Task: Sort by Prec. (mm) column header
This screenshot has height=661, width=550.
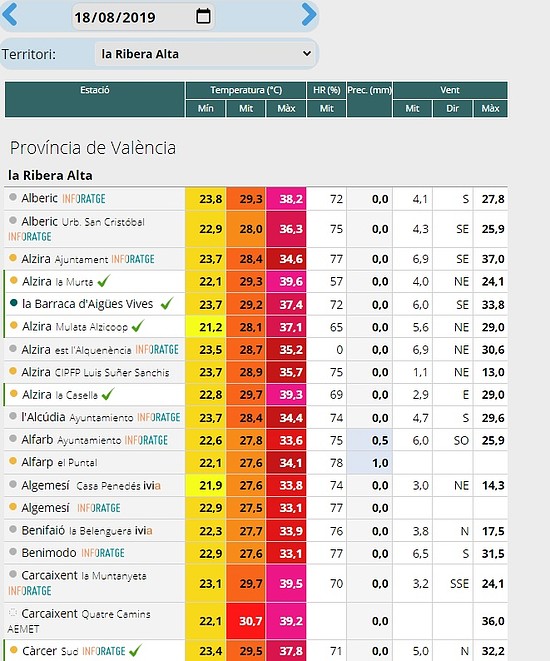Action: [x=369, y=99]
